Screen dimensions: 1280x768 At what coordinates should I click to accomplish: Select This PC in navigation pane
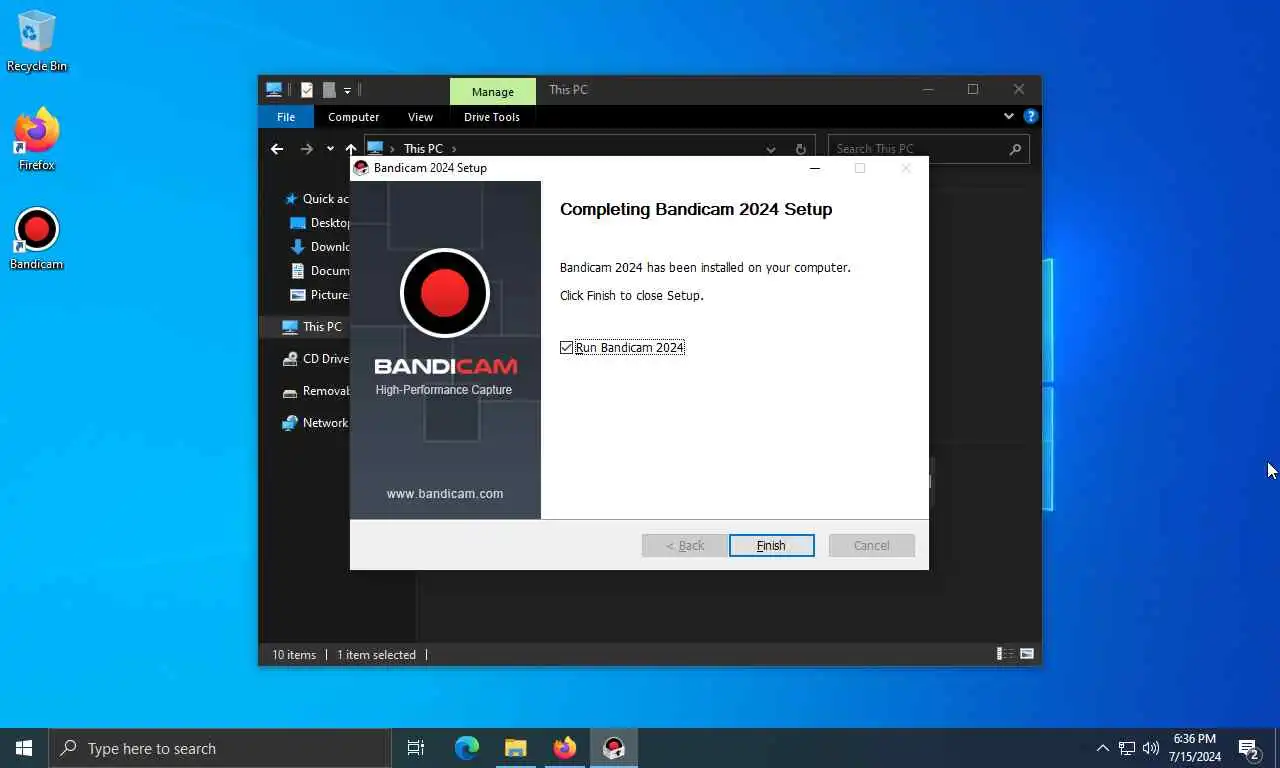312,327
